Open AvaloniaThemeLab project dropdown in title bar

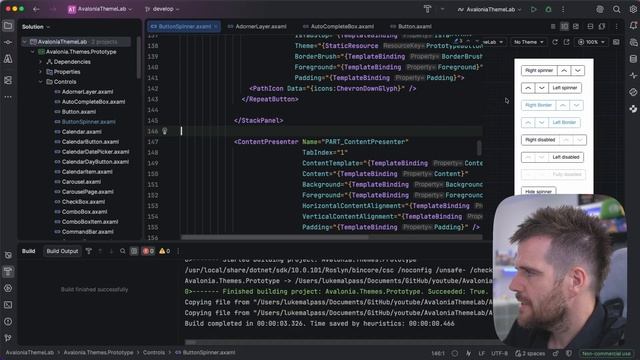[100, 9]
